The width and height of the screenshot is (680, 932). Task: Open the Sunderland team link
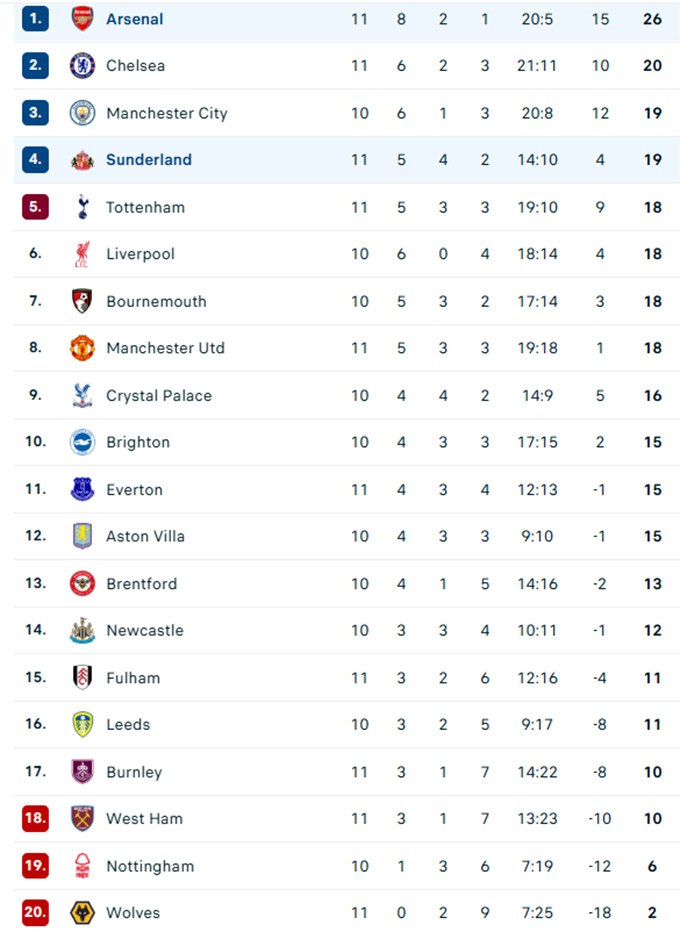(149, 160)
